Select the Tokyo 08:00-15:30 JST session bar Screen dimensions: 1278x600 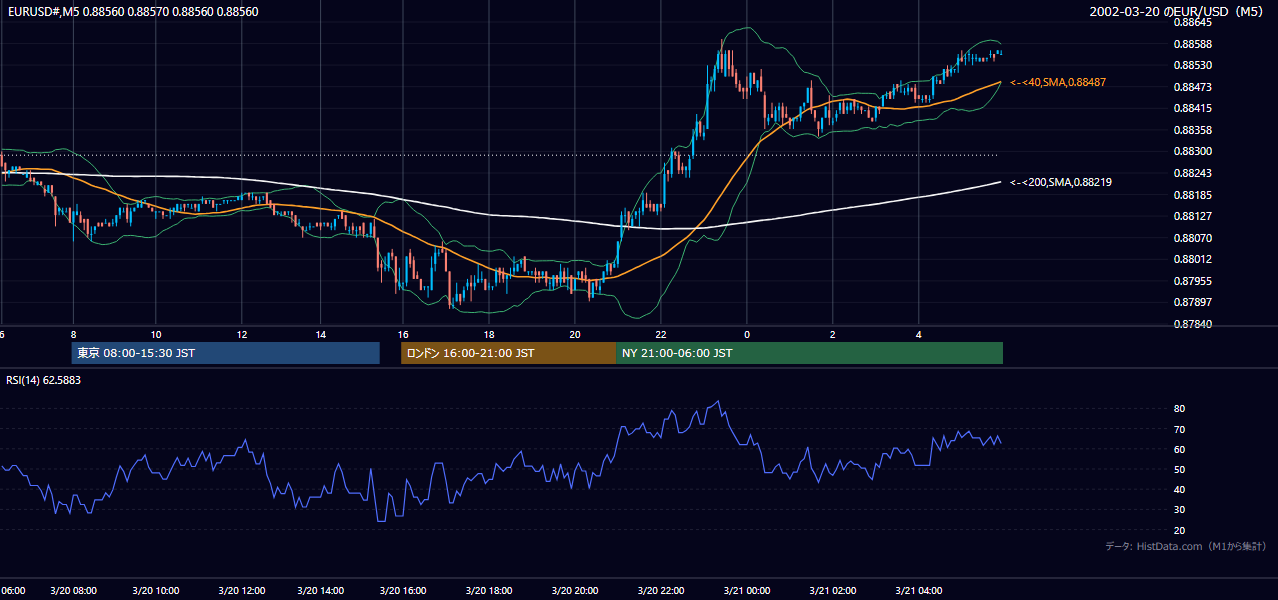(226, 353)
